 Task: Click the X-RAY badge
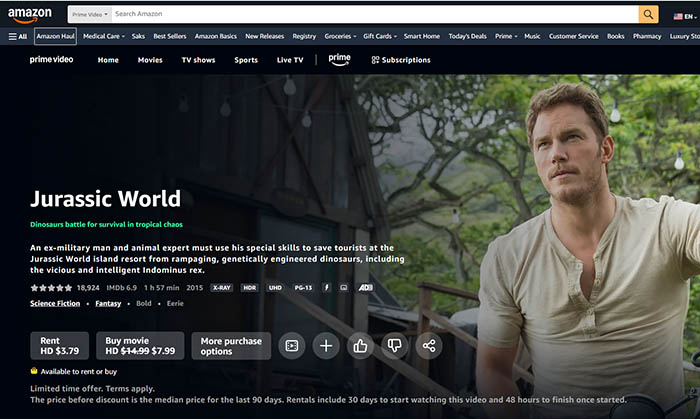click(221, 288)
